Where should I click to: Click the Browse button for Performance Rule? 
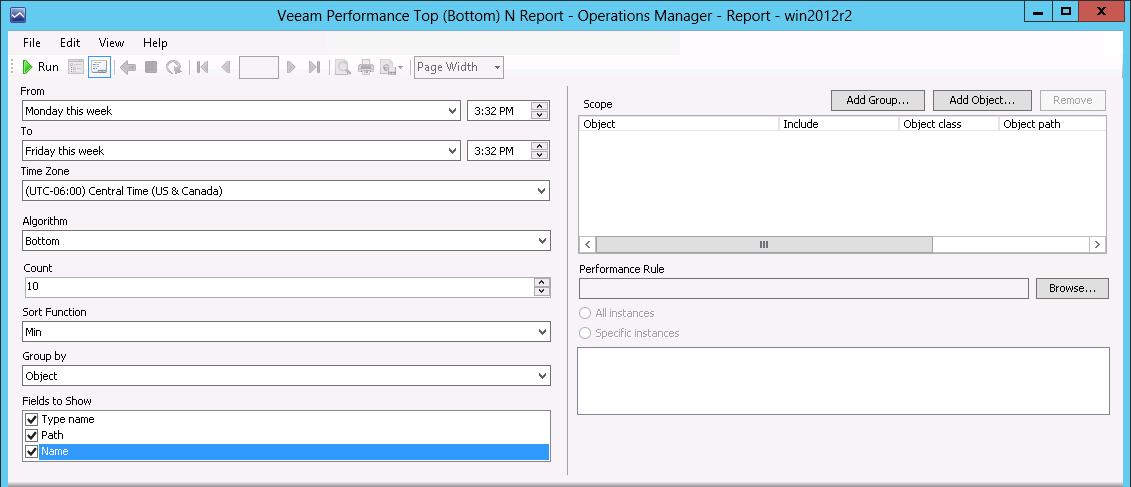[1073, 288]
